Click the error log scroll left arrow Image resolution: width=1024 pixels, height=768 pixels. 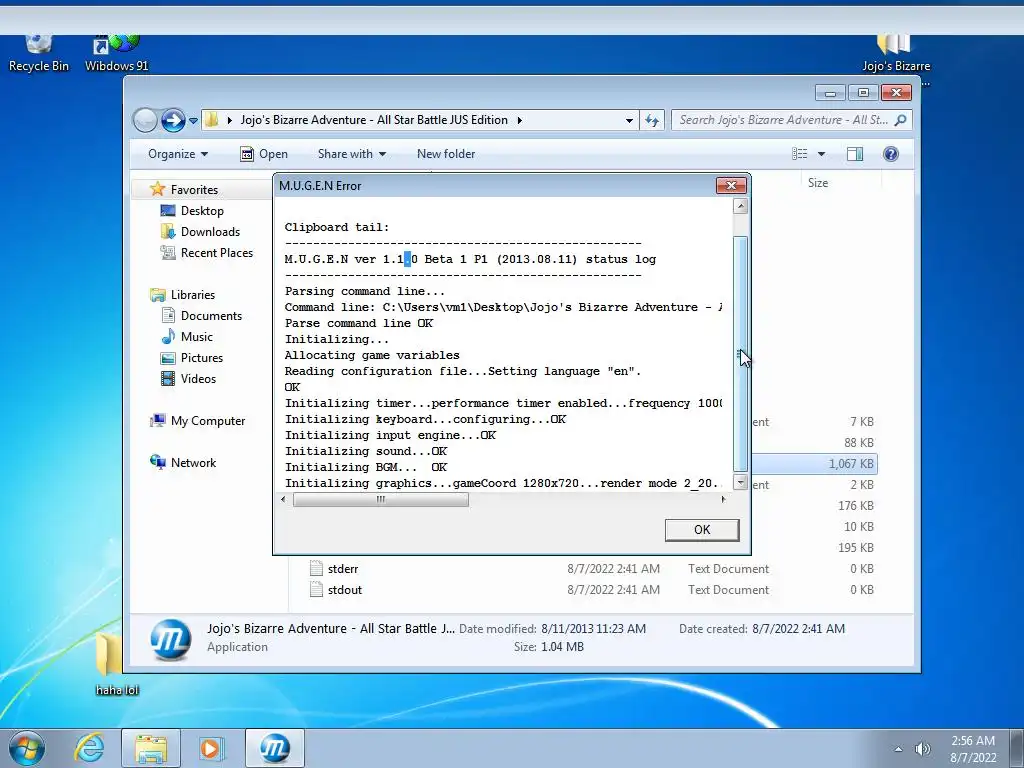pyautogui.click(x=283, y=500)
